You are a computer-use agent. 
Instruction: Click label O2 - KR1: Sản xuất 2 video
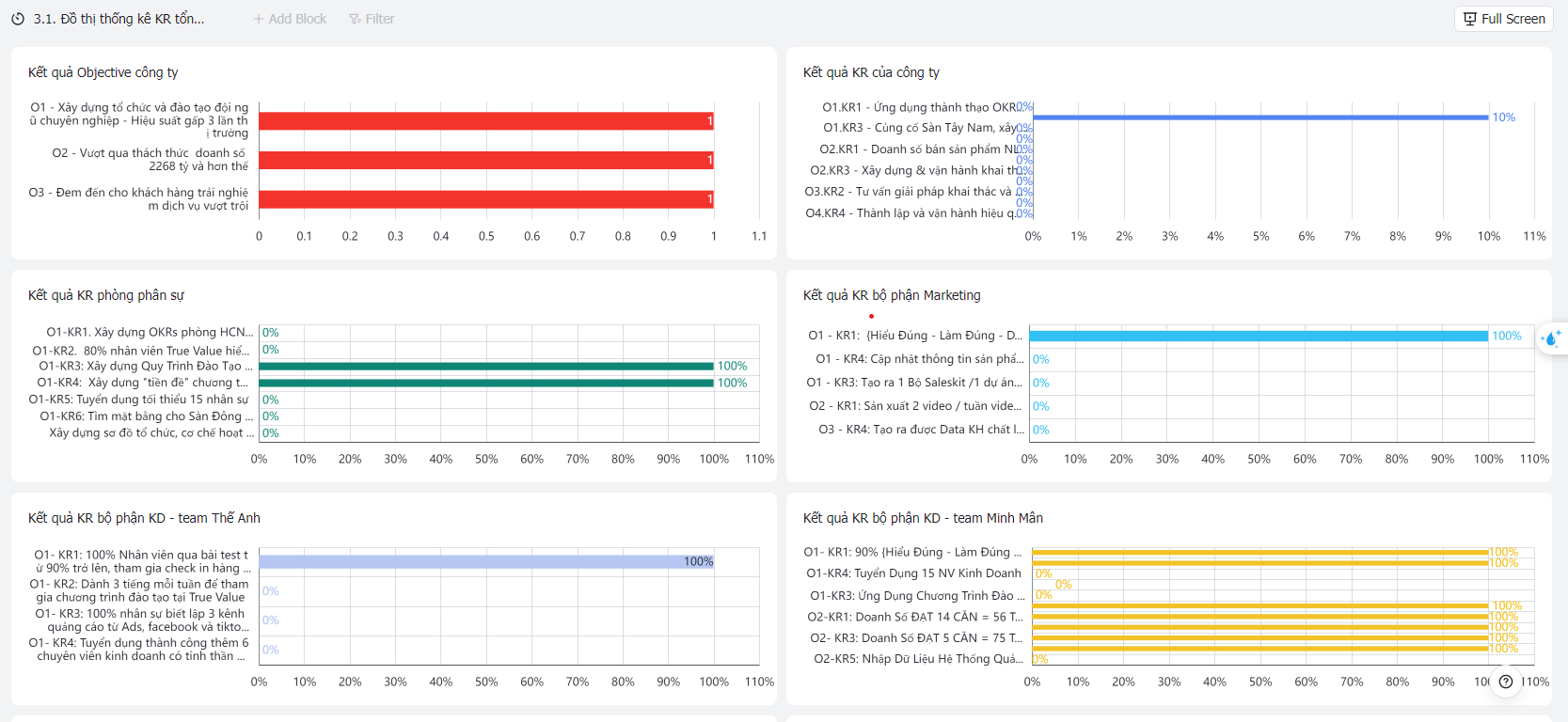(916, 406)
